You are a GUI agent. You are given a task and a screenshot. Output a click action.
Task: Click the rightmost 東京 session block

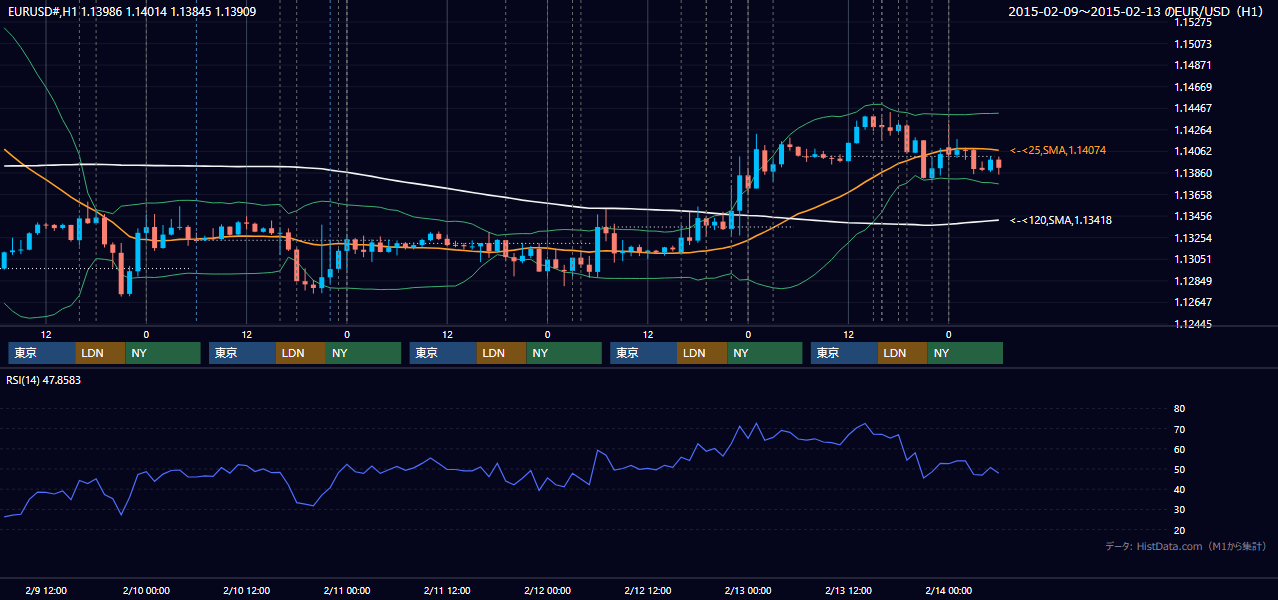845,353
